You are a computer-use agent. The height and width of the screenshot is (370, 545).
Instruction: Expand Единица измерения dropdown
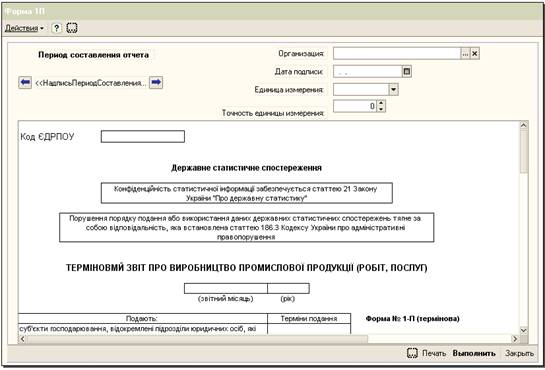click(x=393, y=90)
